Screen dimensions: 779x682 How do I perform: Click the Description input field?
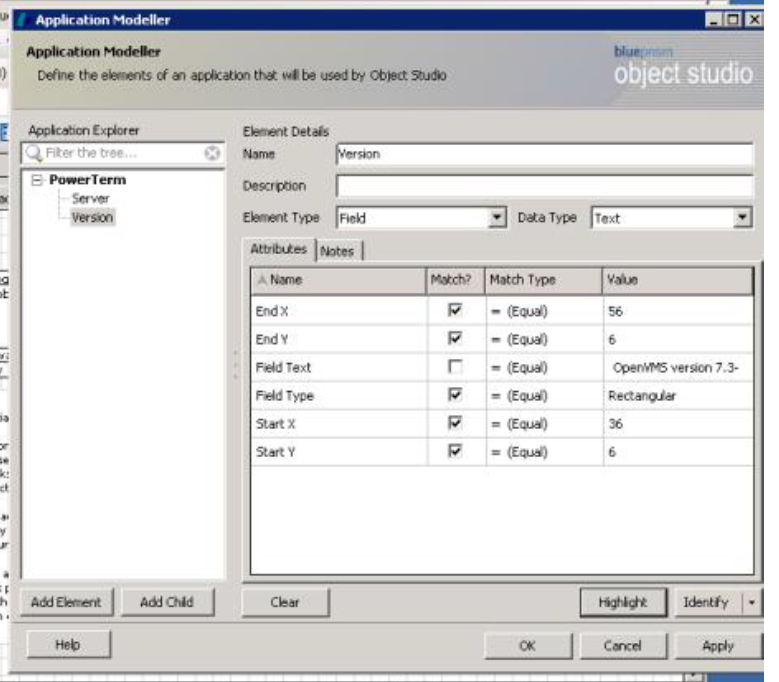545,186
